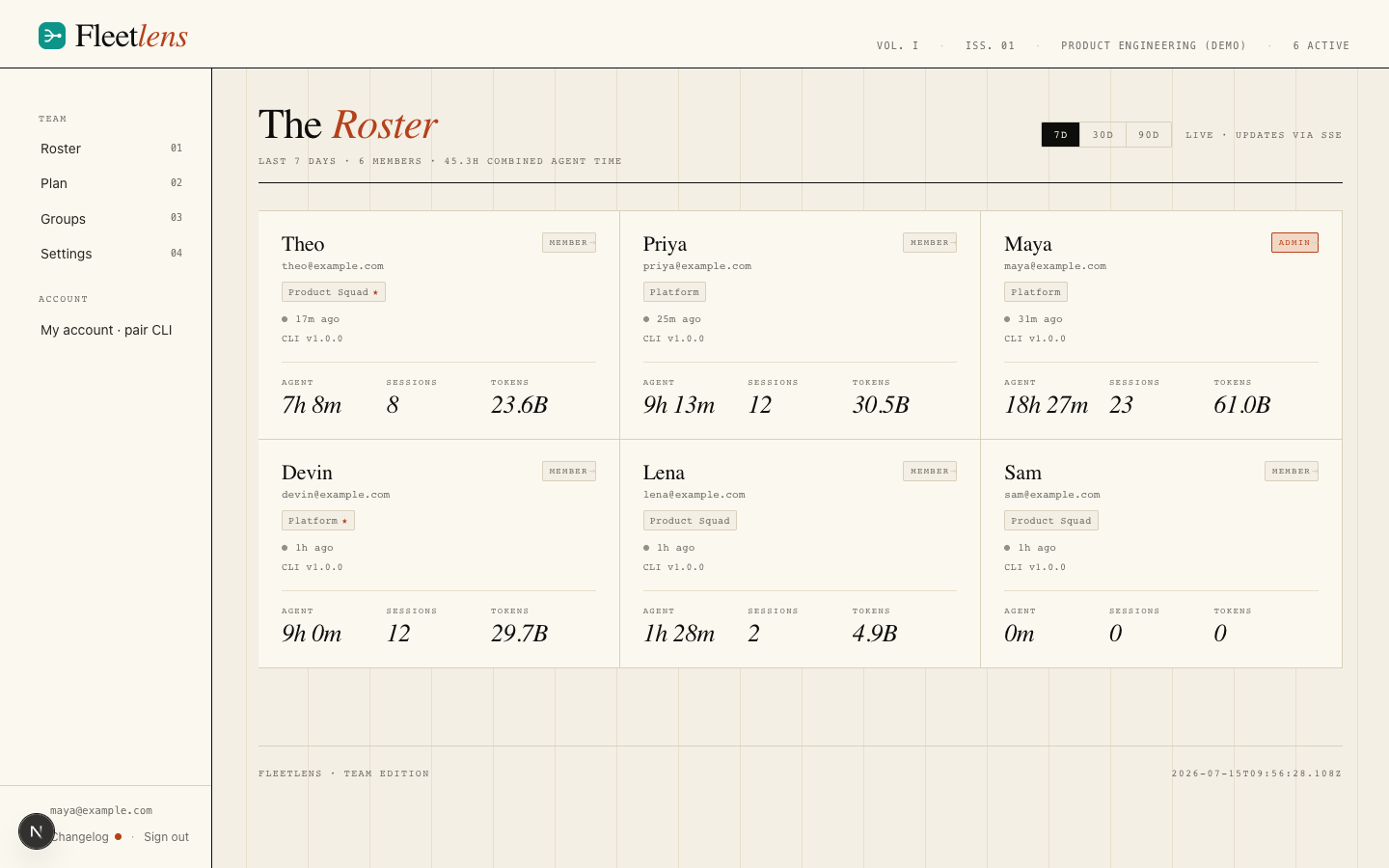The height and width of the screenshot is (868, 1389).
Task: Open Priya's MEMBER role dropdown
Action: click(930, 243)
